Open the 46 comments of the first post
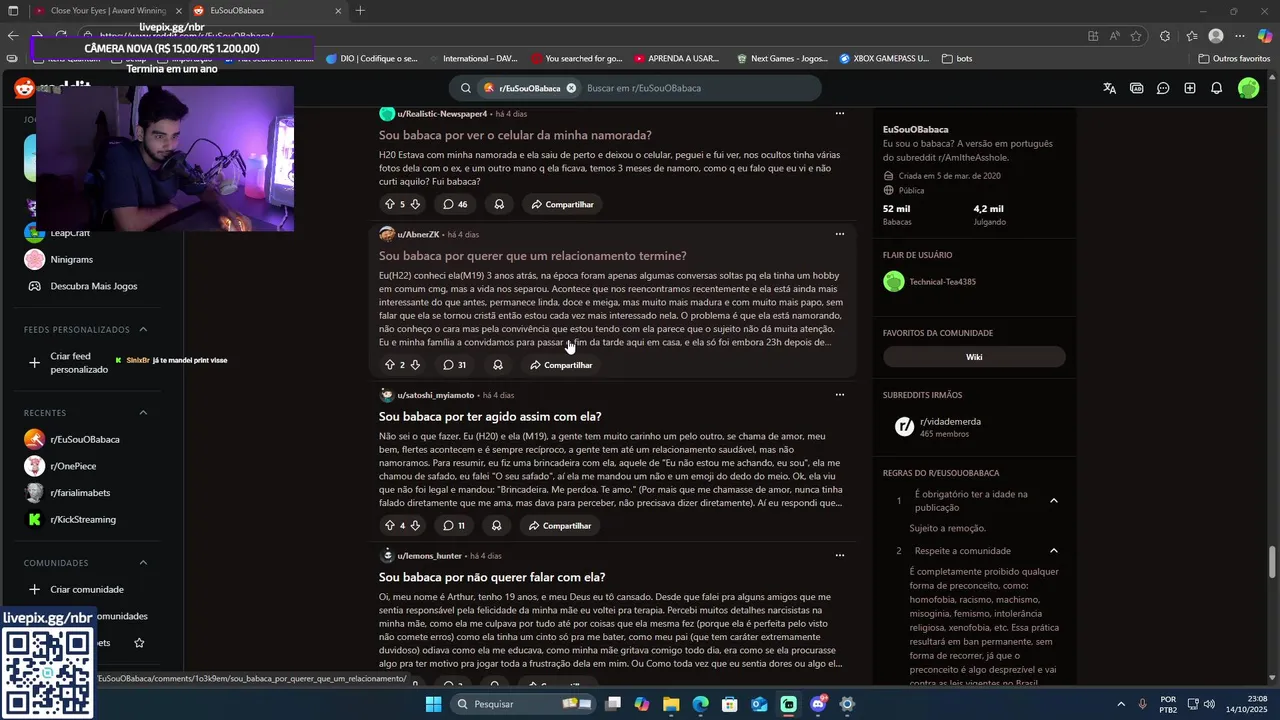 455,204
